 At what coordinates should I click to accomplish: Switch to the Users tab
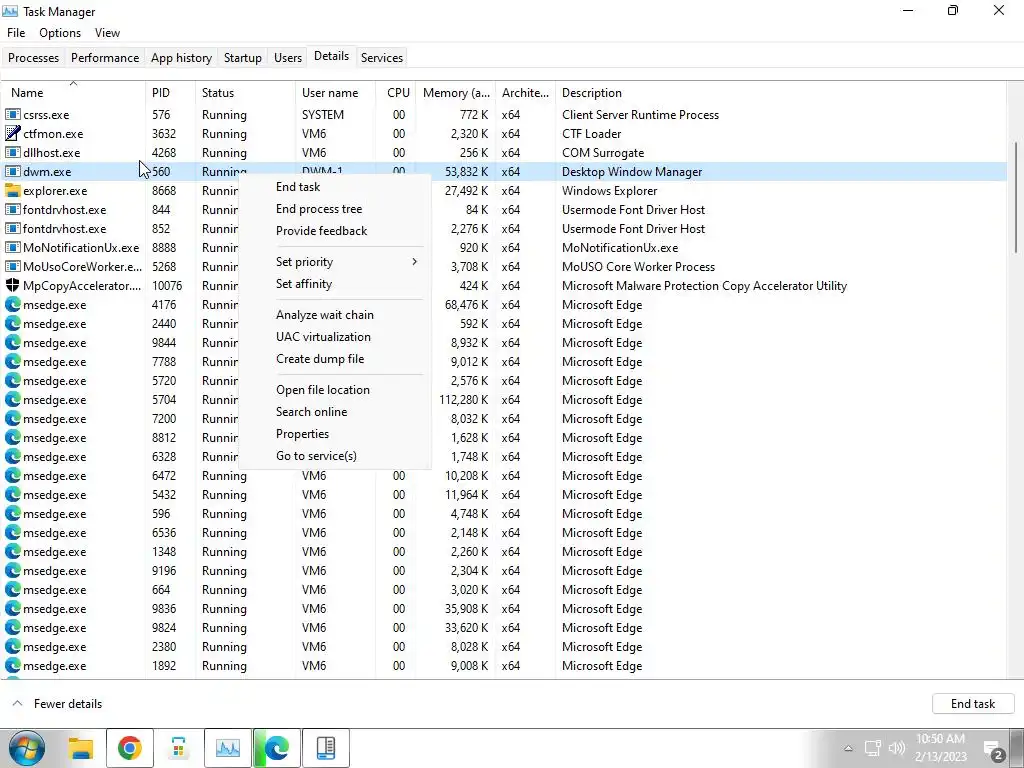(287, 57)
